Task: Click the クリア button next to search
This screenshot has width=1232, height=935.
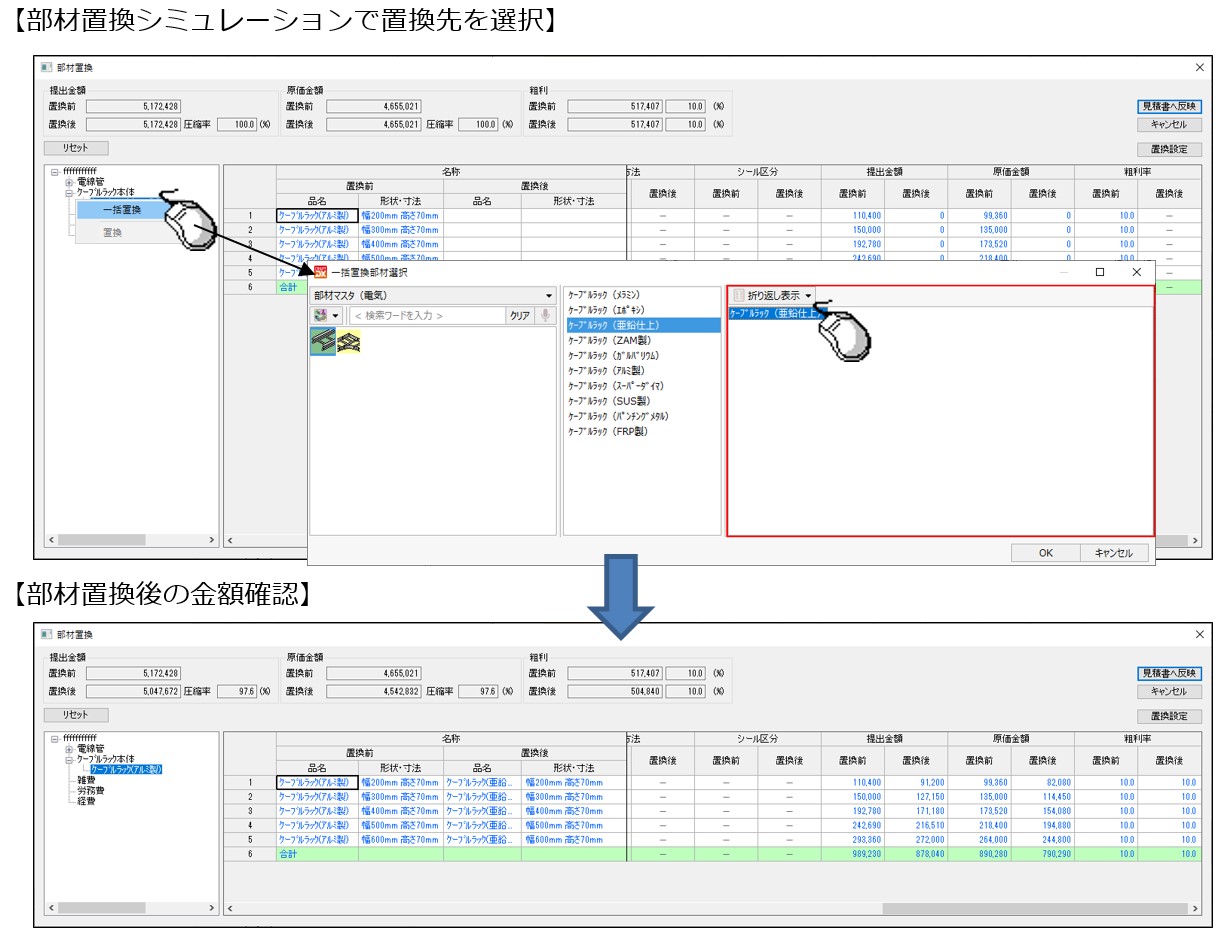Action: click(x=520, y=315)
